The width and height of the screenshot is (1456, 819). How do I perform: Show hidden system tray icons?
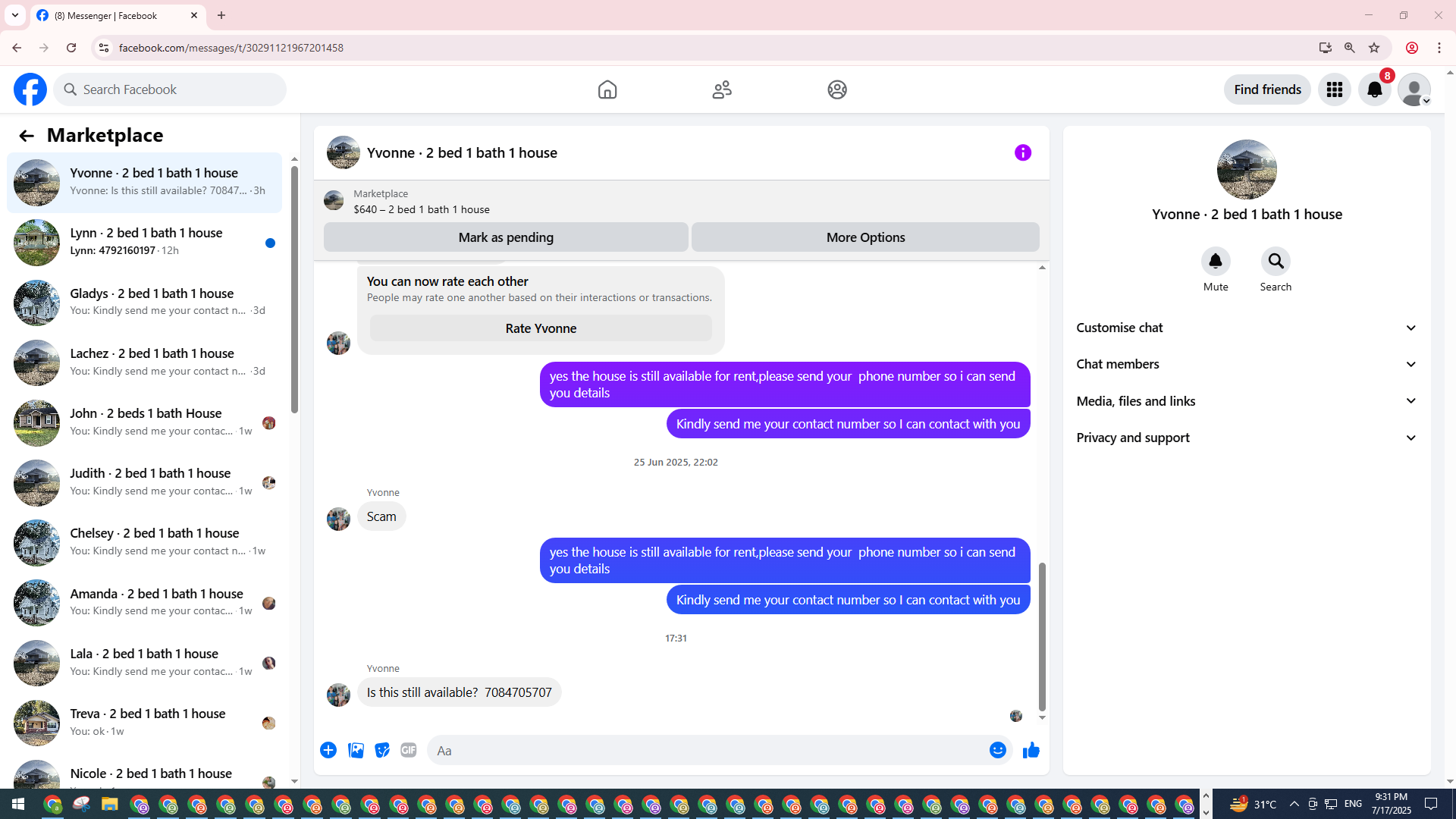[x=1294, y=804]
